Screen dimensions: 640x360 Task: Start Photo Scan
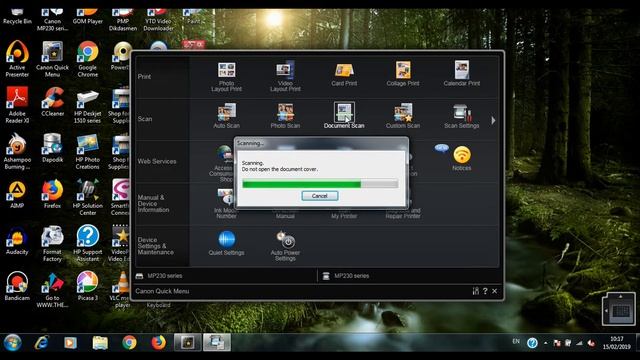click(x=285, y=116)
